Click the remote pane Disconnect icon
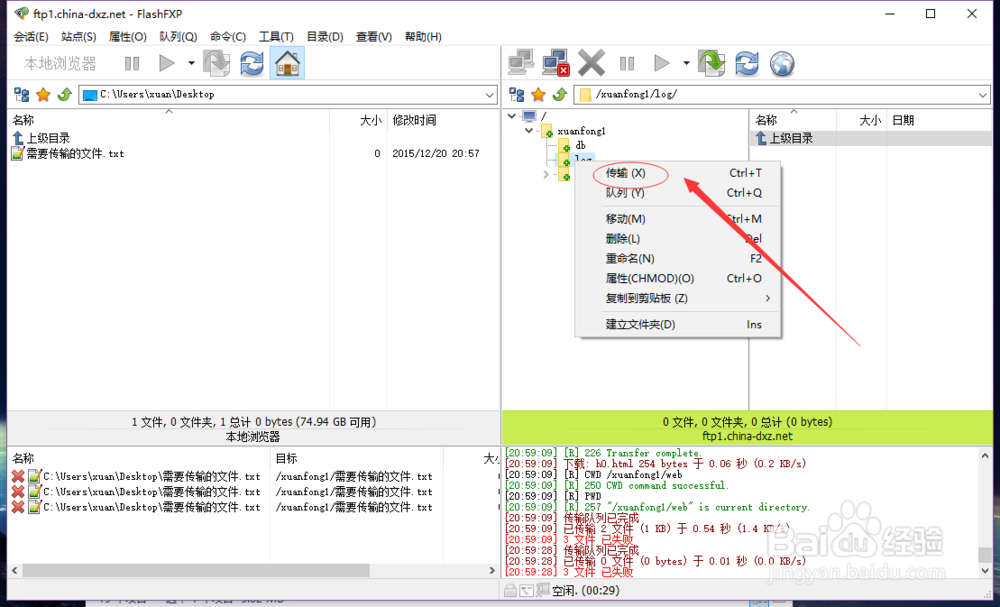The image size is (1000, 607). point(556,63)
